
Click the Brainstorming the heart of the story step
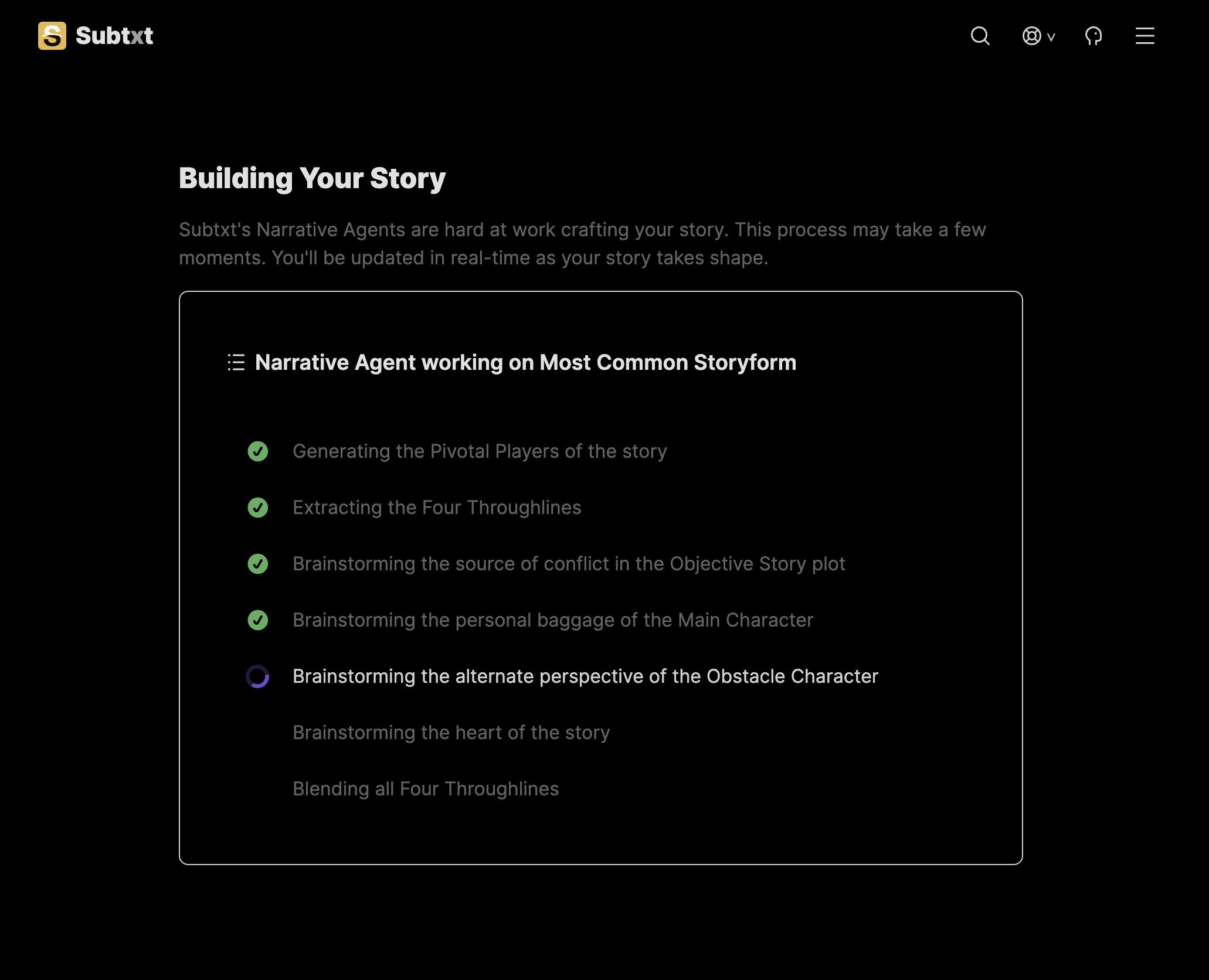[x=451, y=733]
